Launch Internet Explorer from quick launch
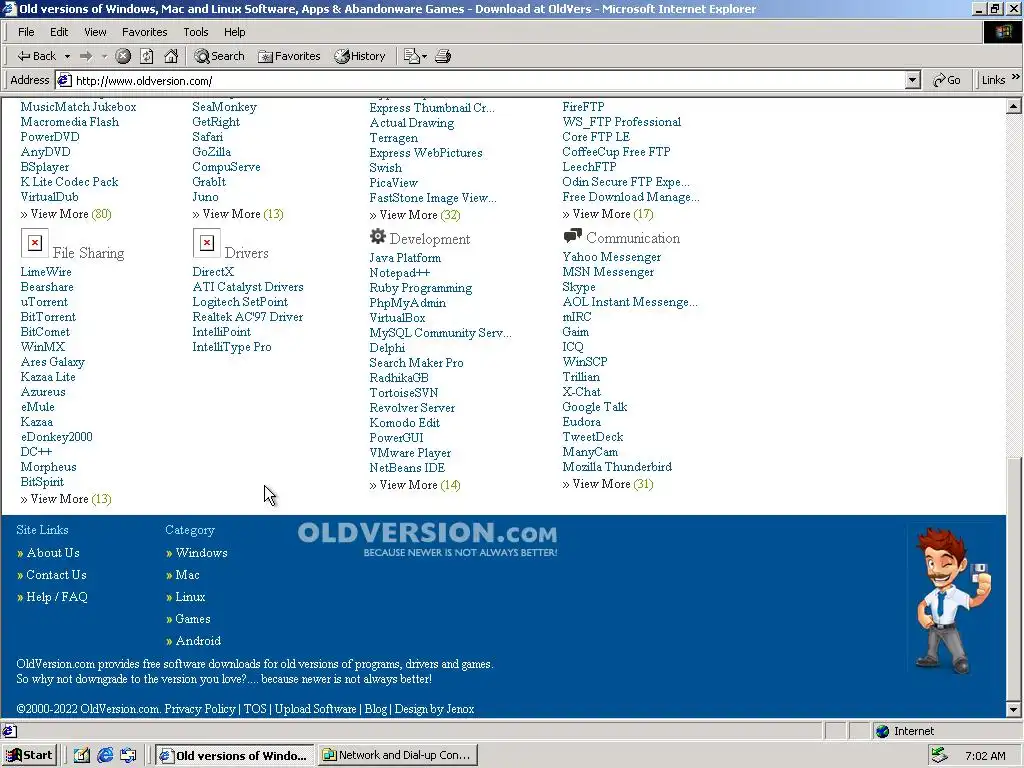 (105, 755)
